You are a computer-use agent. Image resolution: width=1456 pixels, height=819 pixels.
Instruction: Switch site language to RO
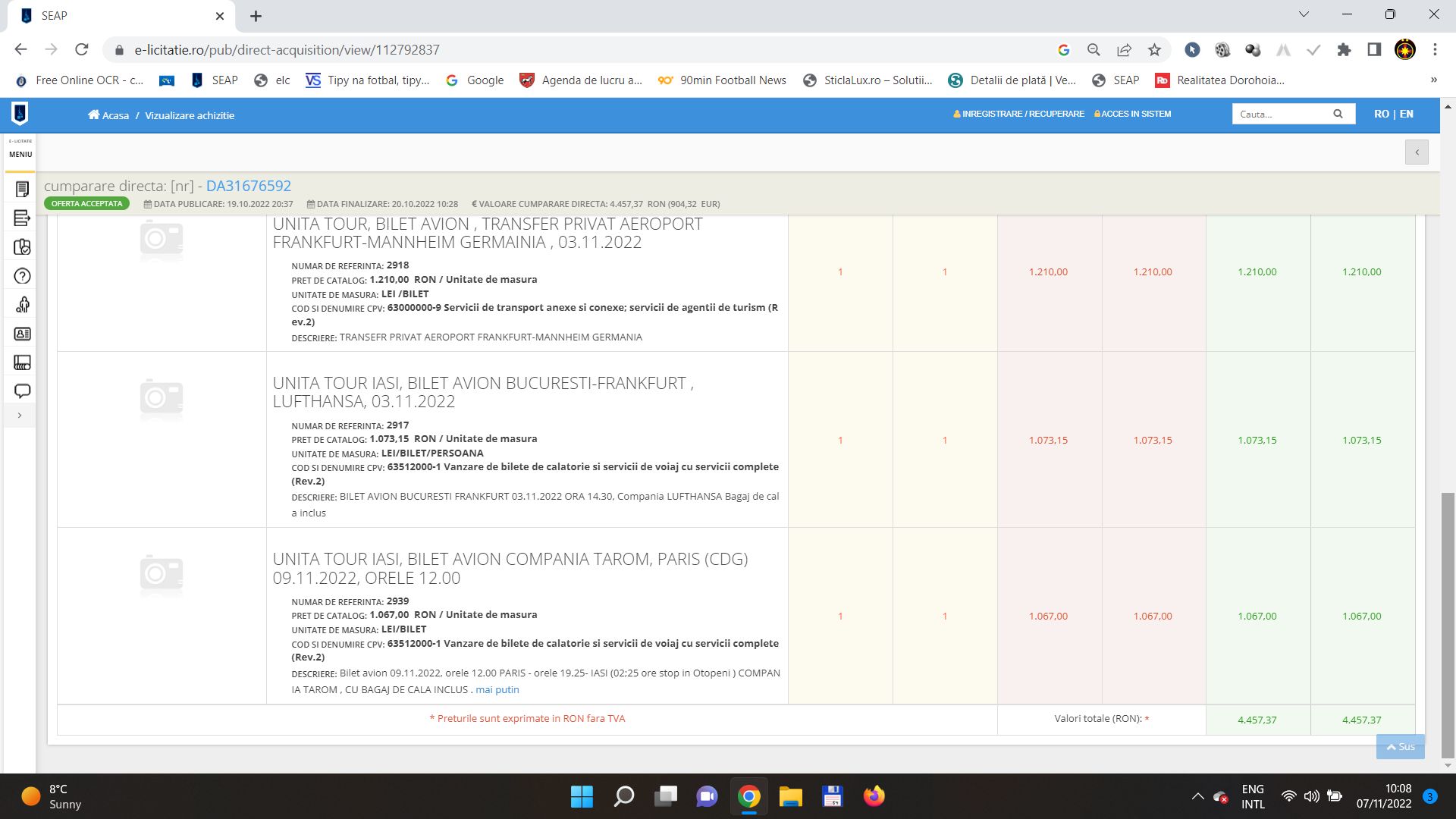(1382, 114)
